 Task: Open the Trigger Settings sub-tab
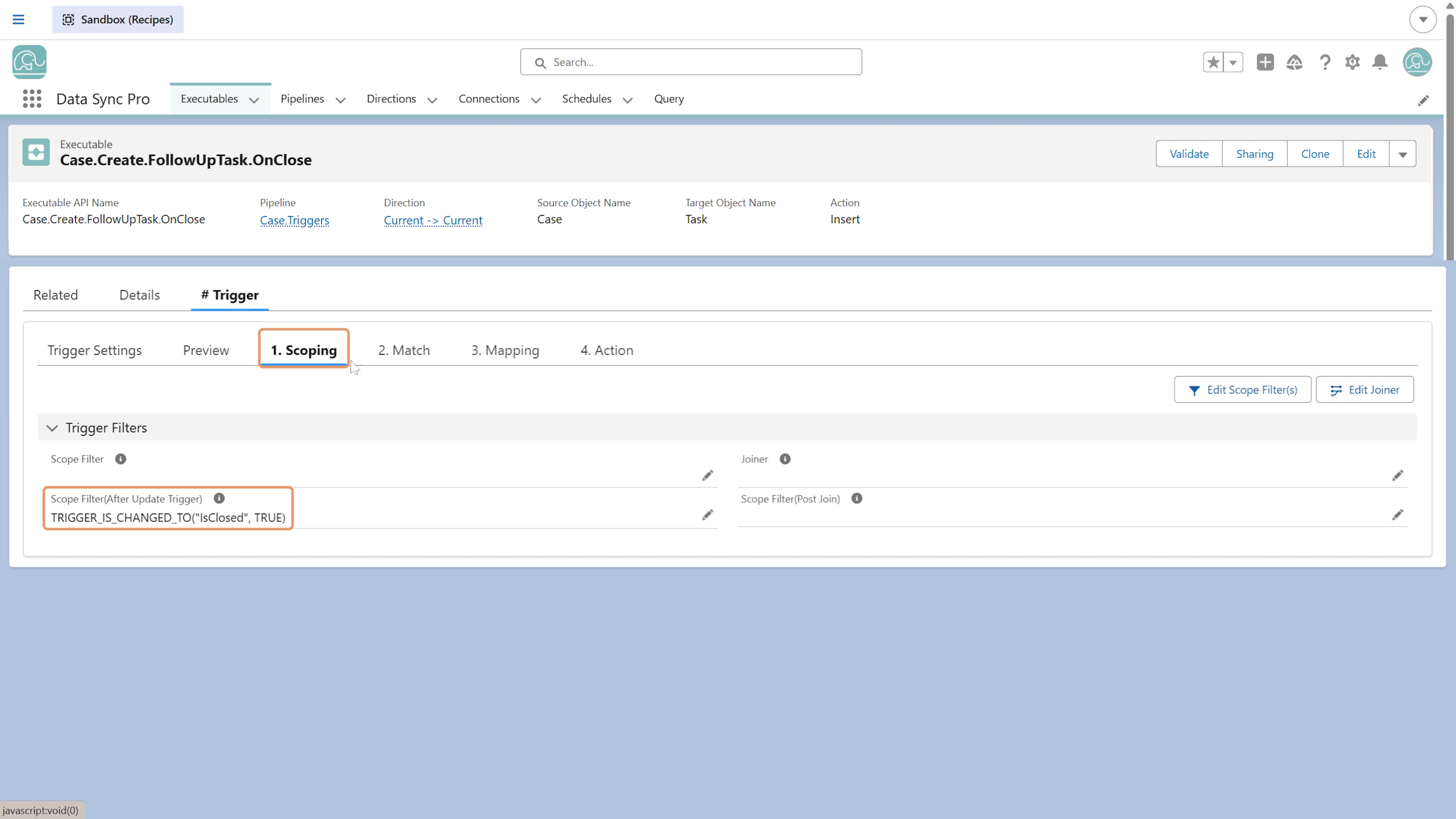pyautogui.click(x=94, y=350)
